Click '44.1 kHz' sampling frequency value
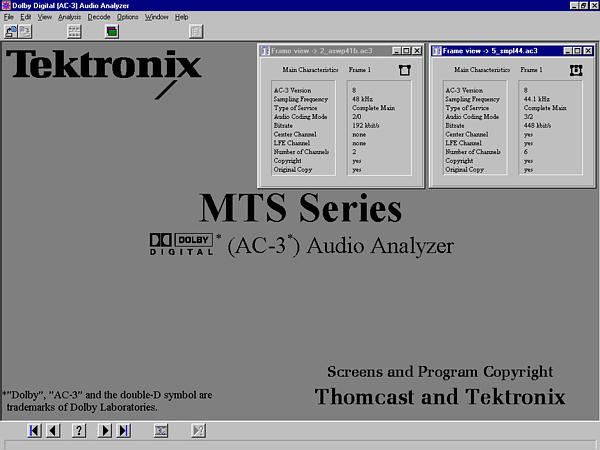 click(536, 99)
